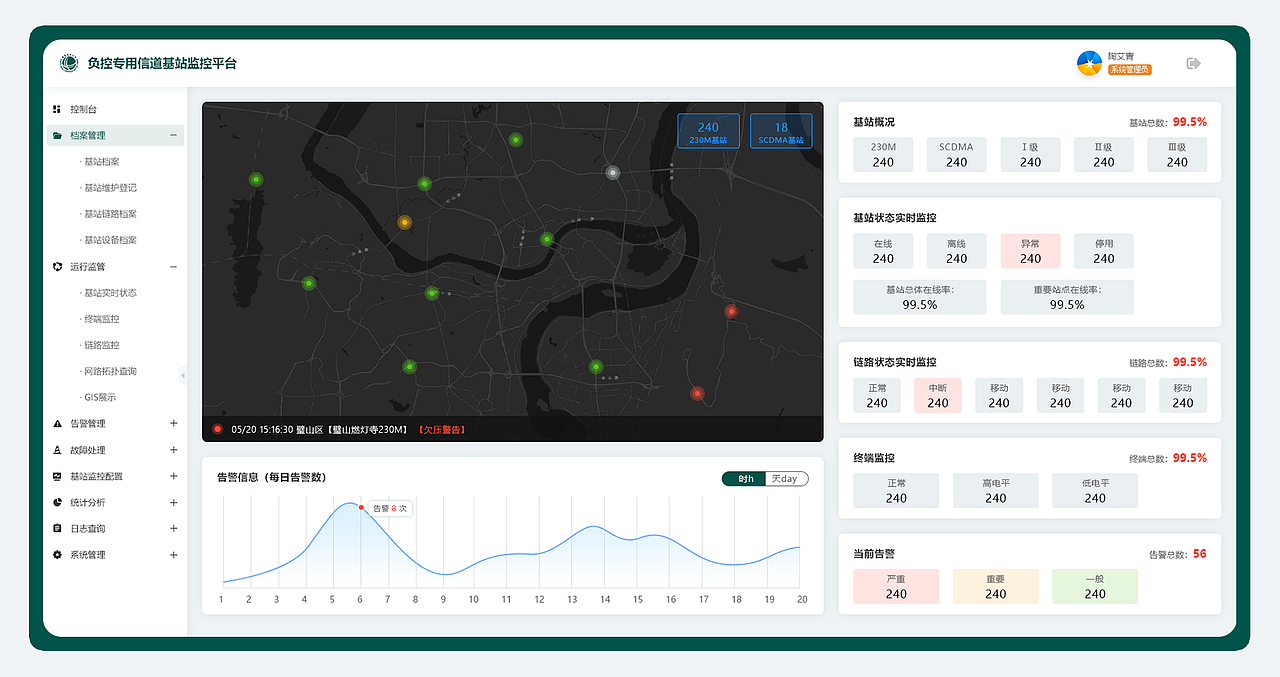Click the 故障处理 sidebar icon
Viewport: 1280px width, 677px height.
[57, 450]
